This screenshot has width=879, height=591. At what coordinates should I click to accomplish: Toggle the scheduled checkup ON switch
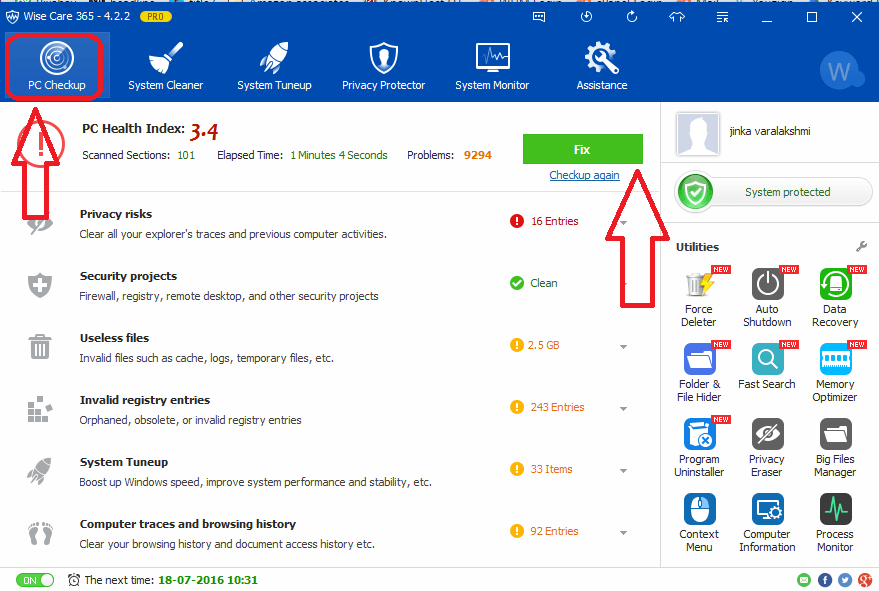point(35,580)
